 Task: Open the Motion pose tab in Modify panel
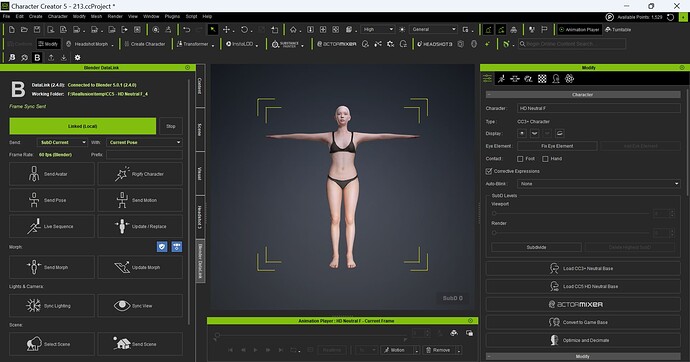pyautogui.click(x=501, y=79)
